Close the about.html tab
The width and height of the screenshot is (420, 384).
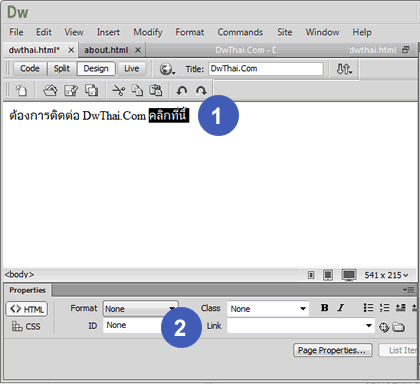pyautogui.click(x=138, y=50)
